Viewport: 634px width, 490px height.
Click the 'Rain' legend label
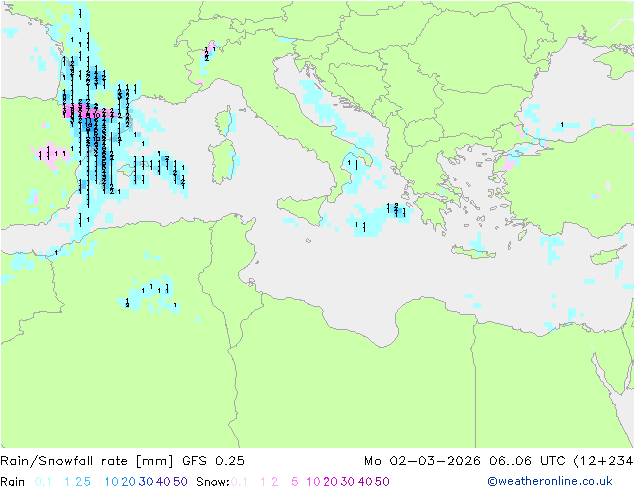point(13,482)
